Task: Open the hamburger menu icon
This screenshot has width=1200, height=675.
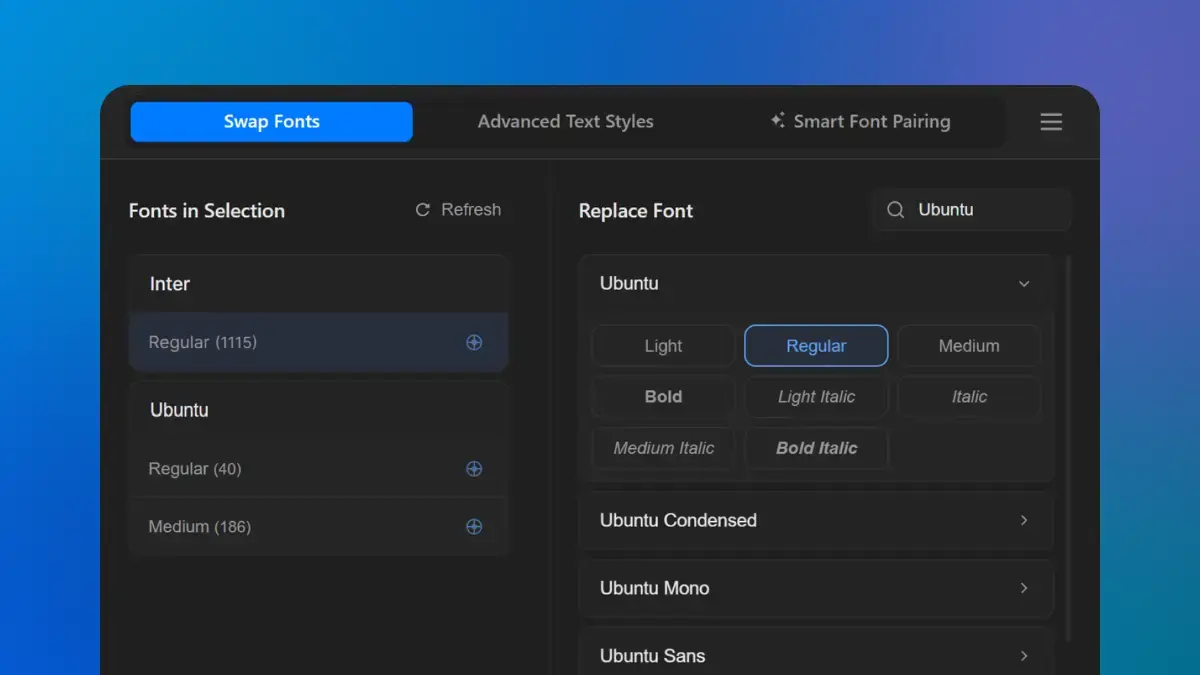Action: (x=1051, y=122)
